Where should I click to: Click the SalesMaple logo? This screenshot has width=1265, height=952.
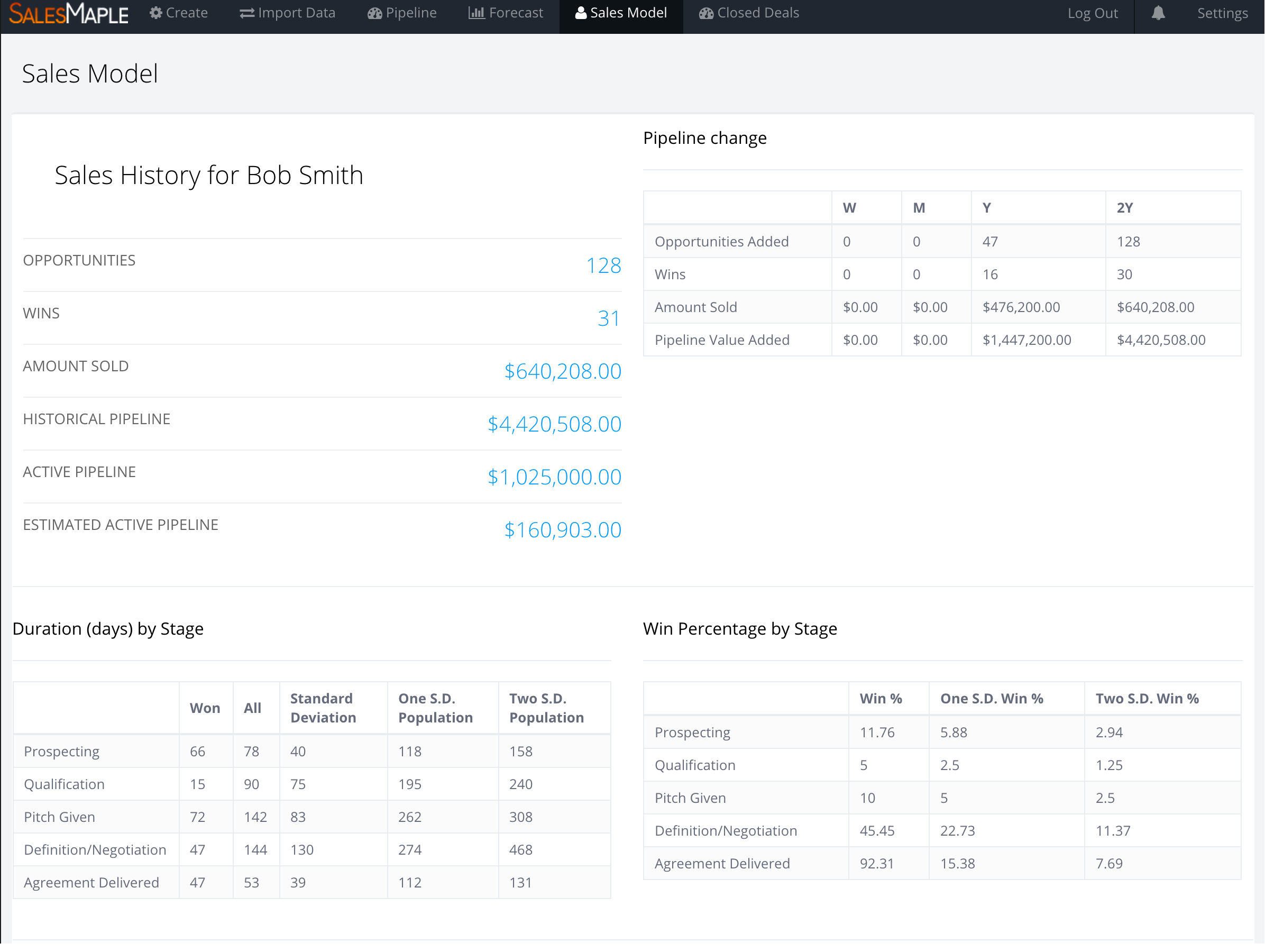pos(69,14)
